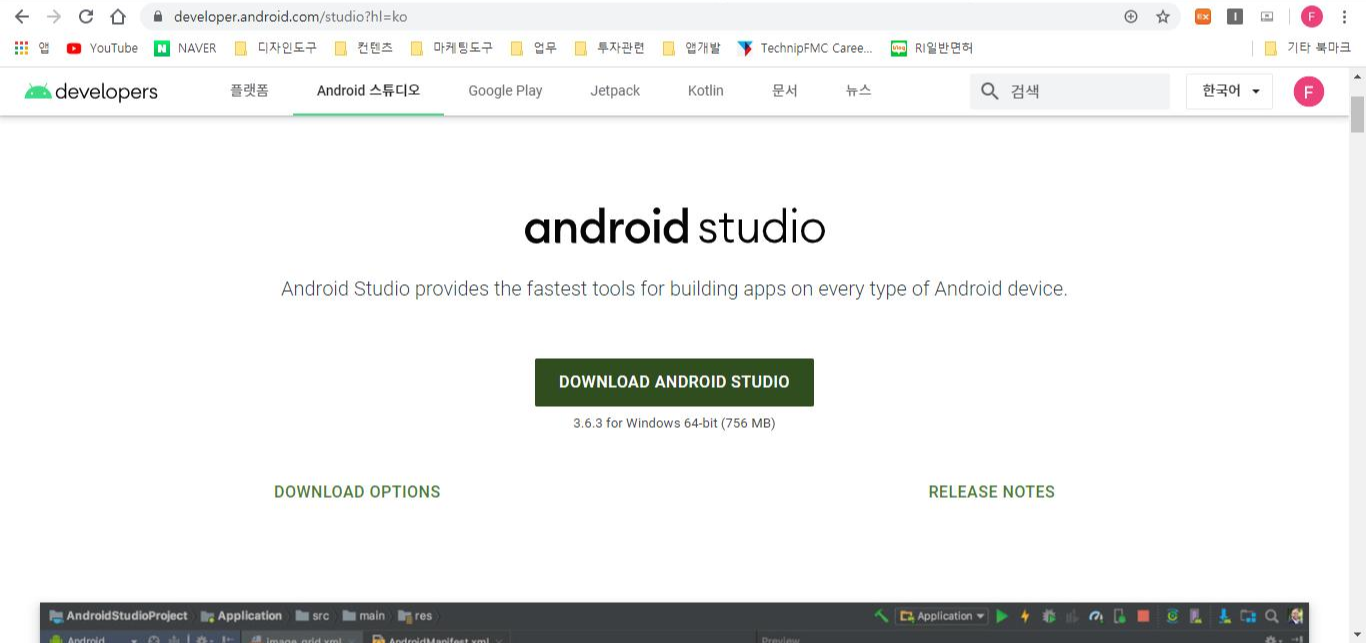Focus the 검색 search field
This screenshot has width=1366, height=643.
pos(1069,91)
